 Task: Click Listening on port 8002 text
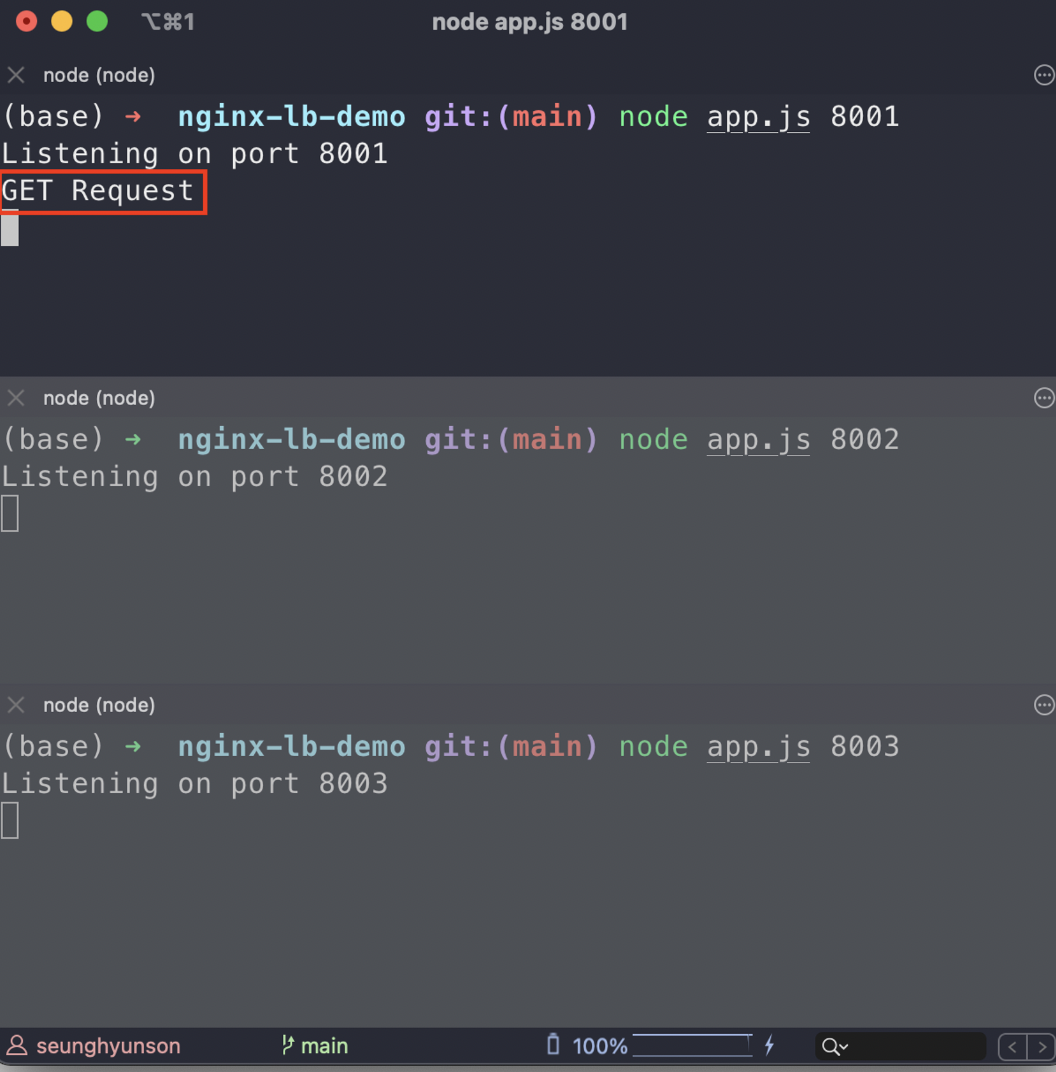pos(195,477)
